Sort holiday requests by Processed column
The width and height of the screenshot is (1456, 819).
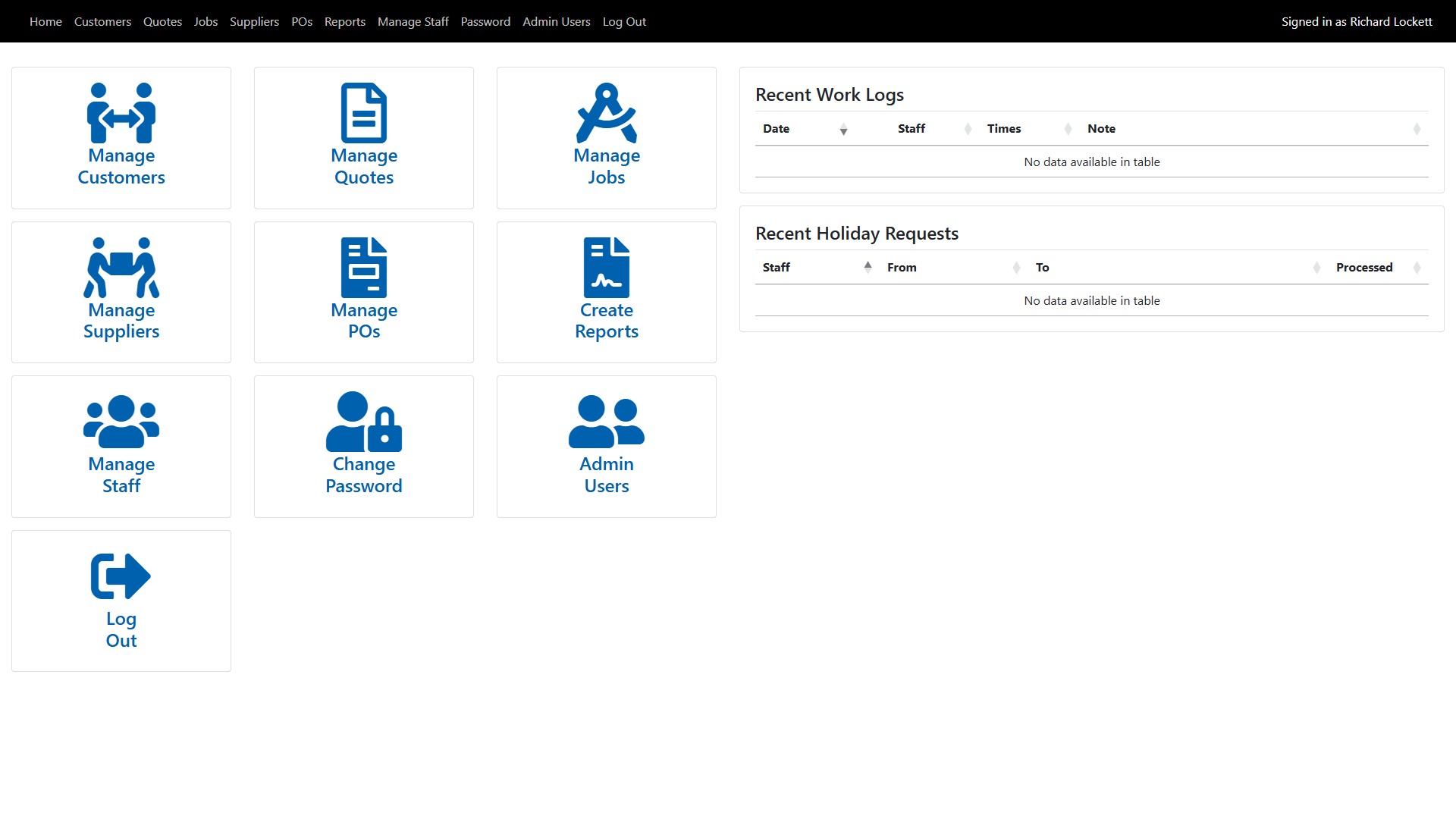[x=1379, y=268]
